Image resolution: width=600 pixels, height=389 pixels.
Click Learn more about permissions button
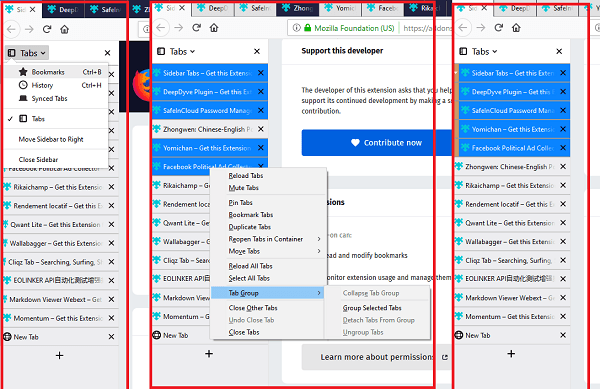(377, 357)
